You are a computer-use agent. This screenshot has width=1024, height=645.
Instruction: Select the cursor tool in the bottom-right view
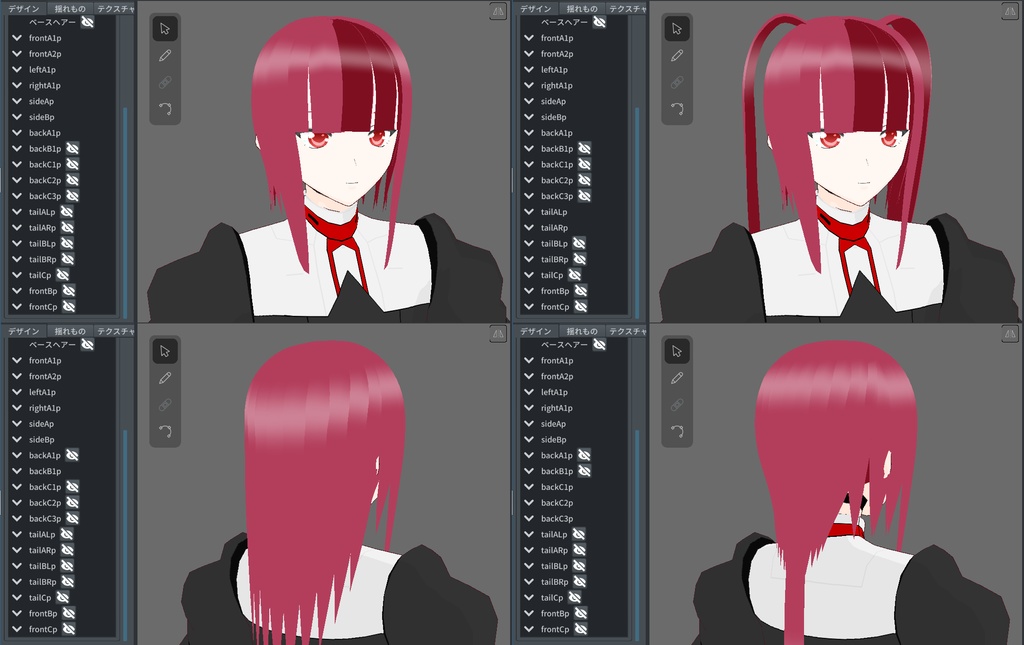pos(677,351)
